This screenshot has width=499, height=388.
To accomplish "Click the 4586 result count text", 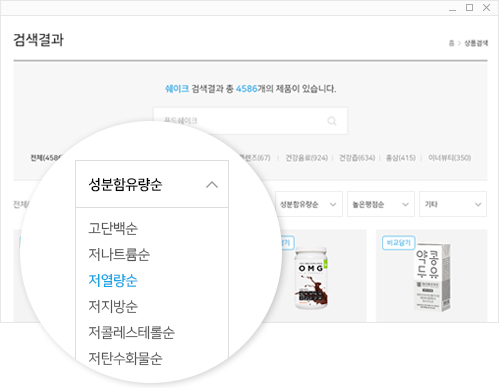I will pos(247,89).
